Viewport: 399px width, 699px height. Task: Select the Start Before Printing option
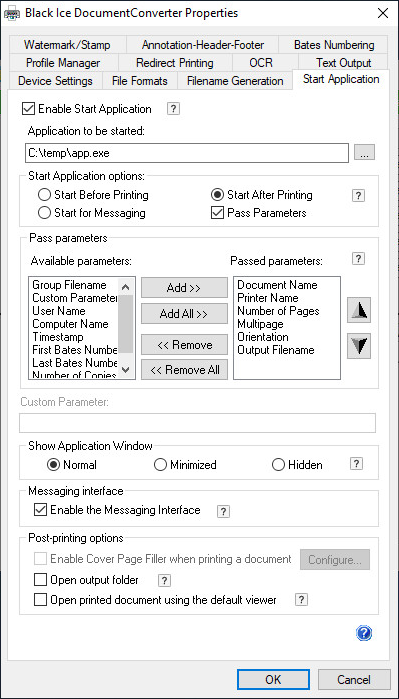[x=44, y=195]
